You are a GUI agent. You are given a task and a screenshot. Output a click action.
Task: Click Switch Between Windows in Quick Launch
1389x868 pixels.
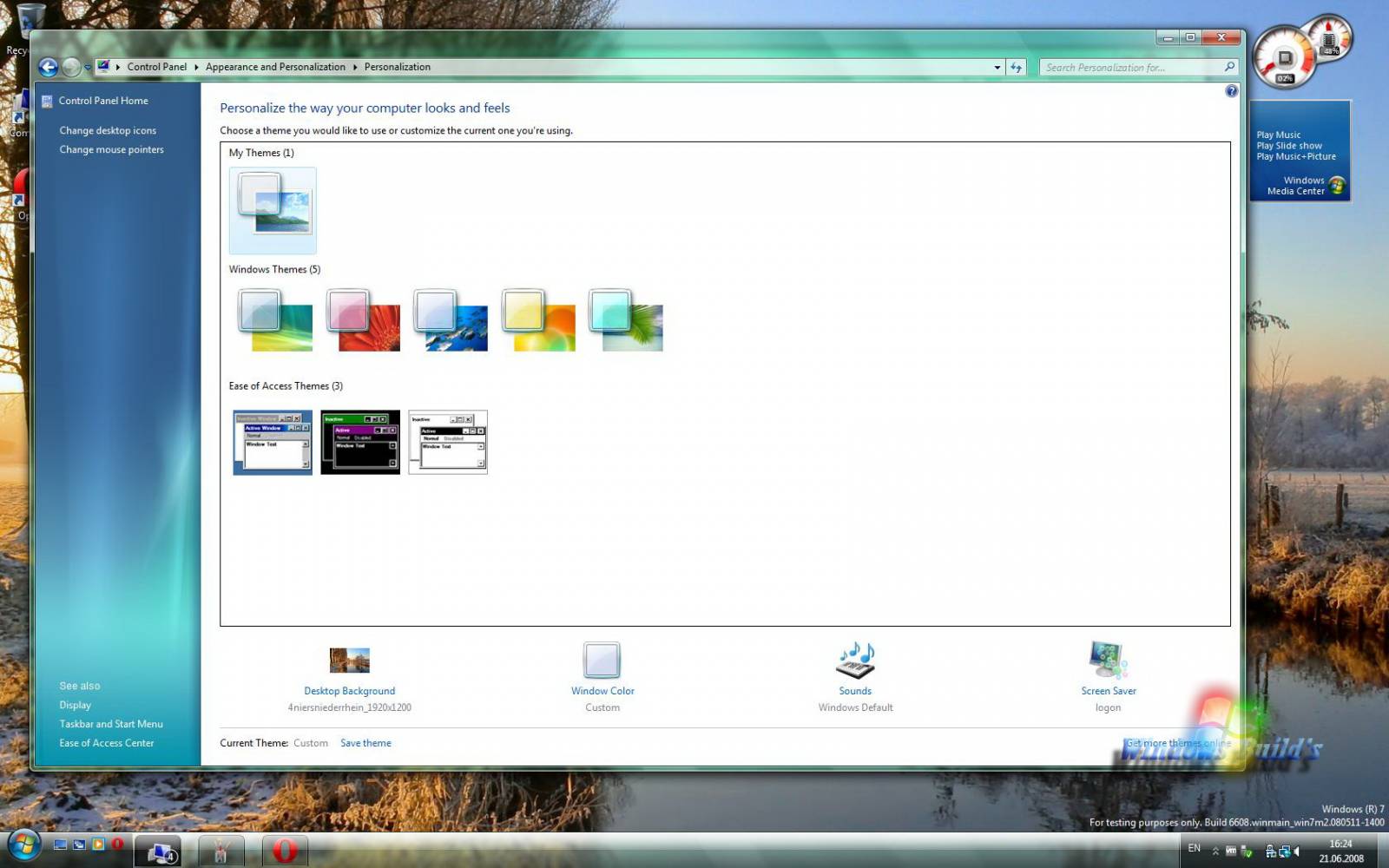79,845
